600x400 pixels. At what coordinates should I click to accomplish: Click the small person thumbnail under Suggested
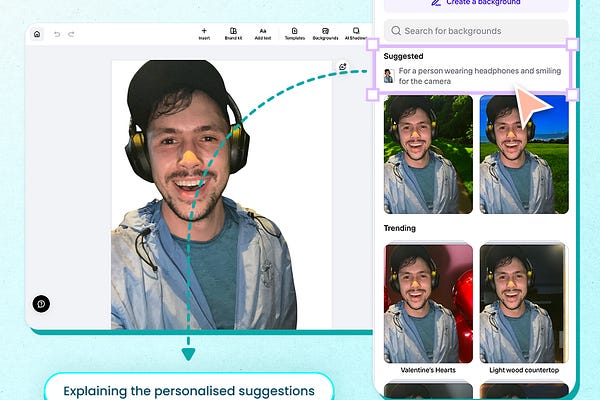coord(389,76)
